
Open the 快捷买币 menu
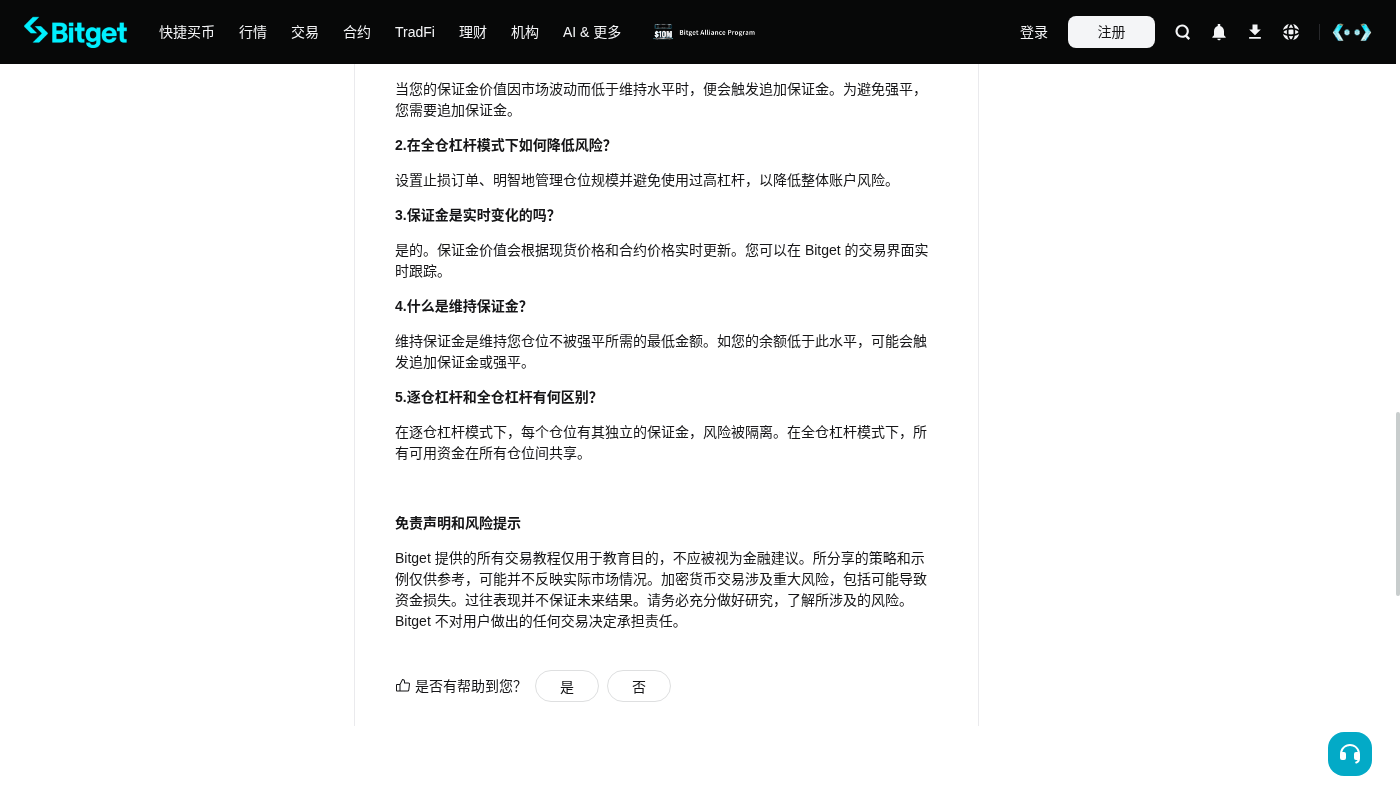[x=187, y=32]
